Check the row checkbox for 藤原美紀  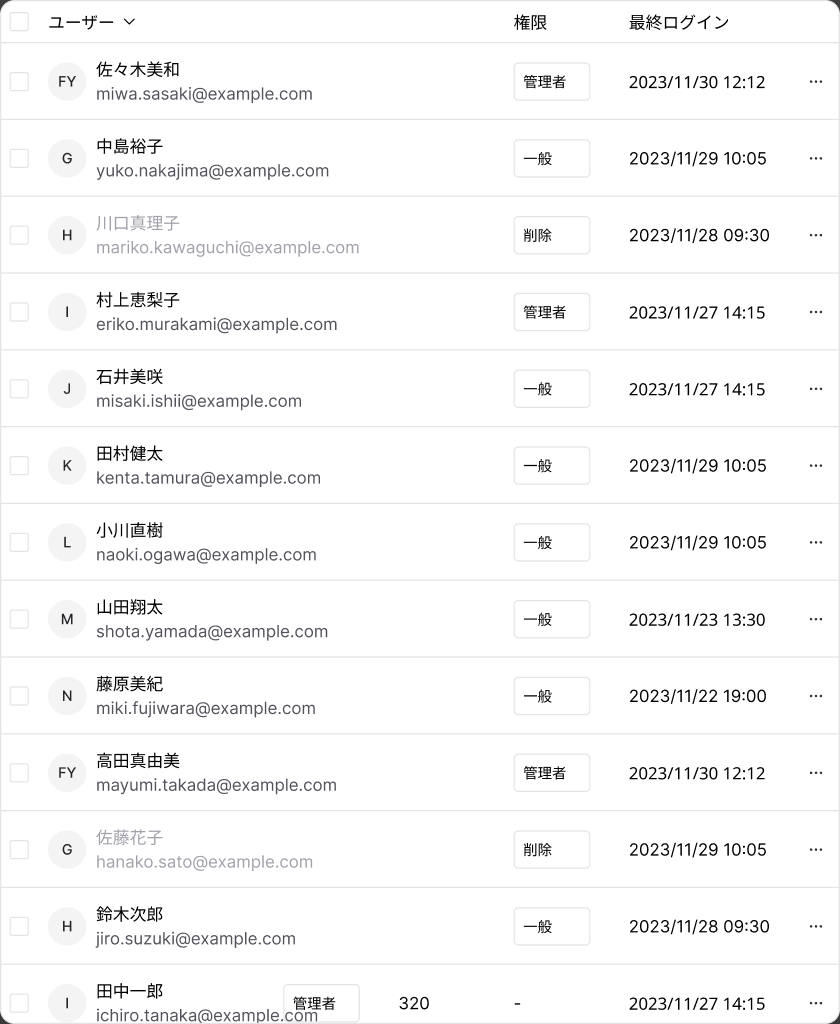point(20,696)
